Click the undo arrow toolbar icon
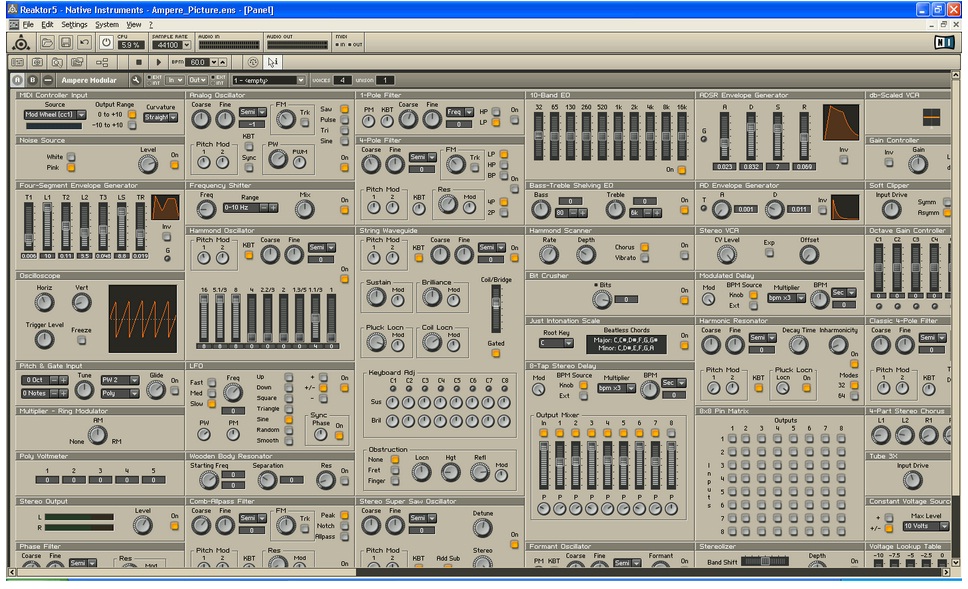This screenshot has width=968, height=589. 85,43
